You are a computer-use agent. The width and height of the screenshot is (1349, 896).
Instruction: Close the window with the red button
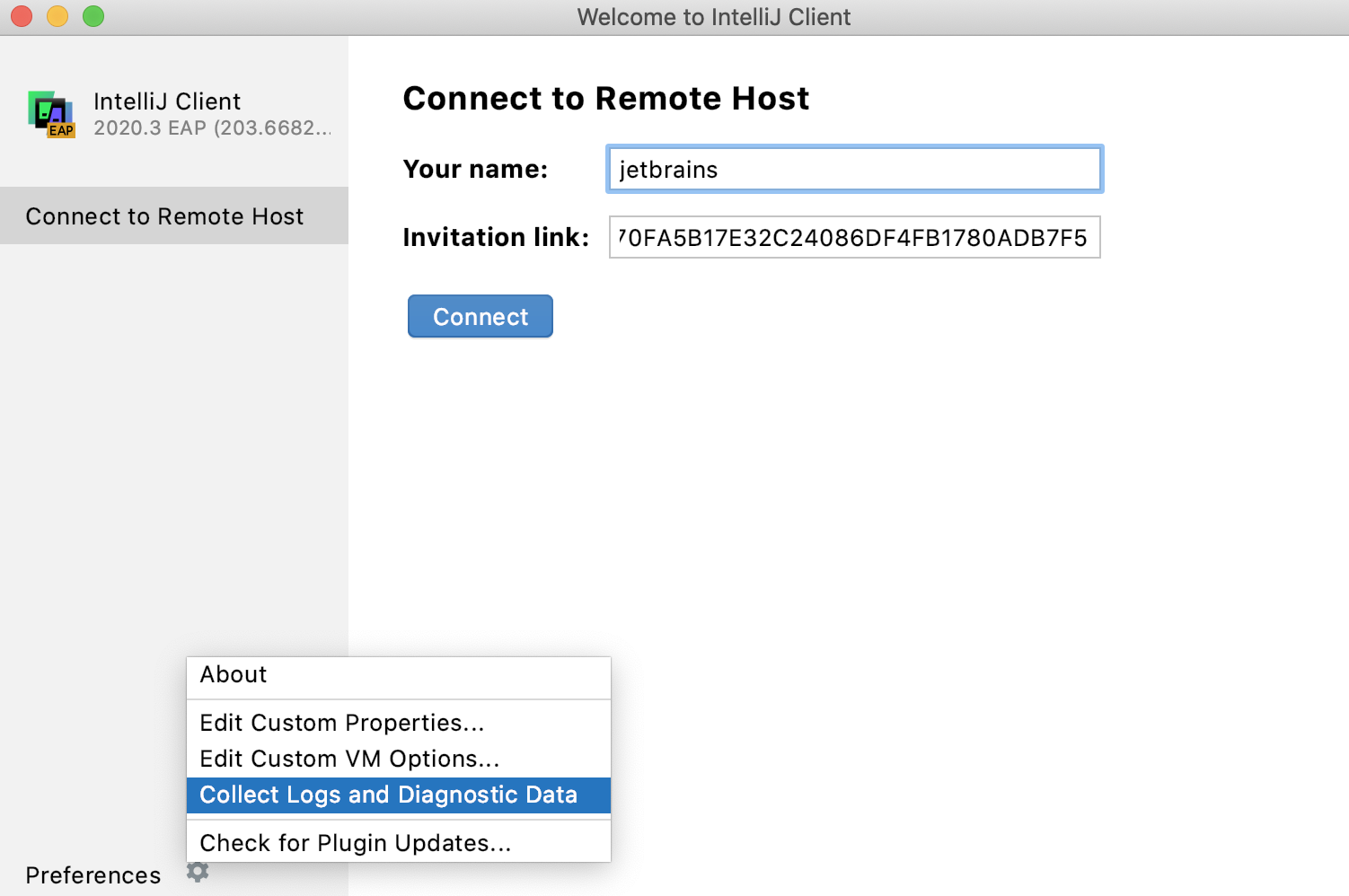click(x=22, y=16)
